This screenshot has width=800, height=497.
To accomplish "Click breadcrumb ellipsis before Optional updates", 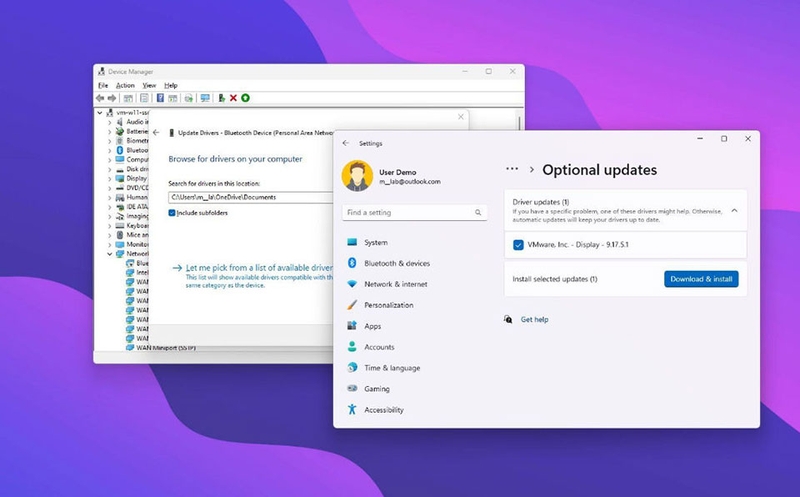I will (x=512, y=169).
